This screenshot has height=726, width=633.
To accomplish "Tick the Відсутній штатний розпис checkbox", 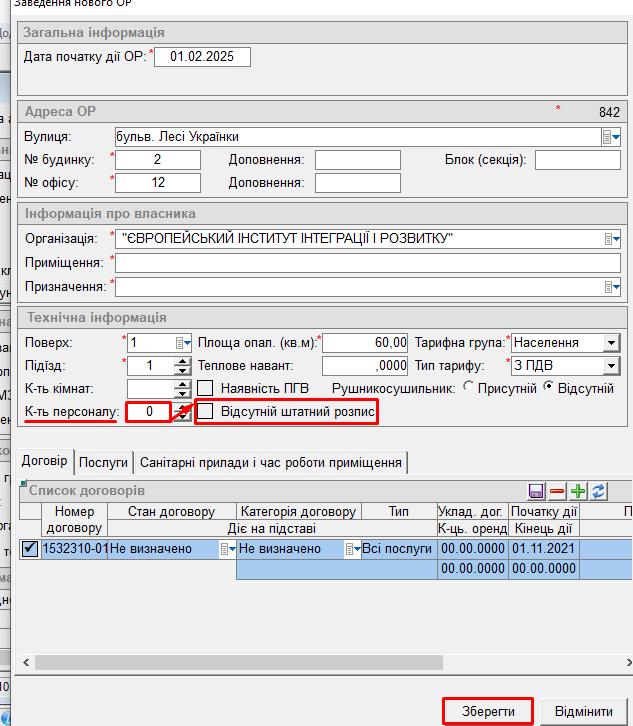I will coord(206,412).
